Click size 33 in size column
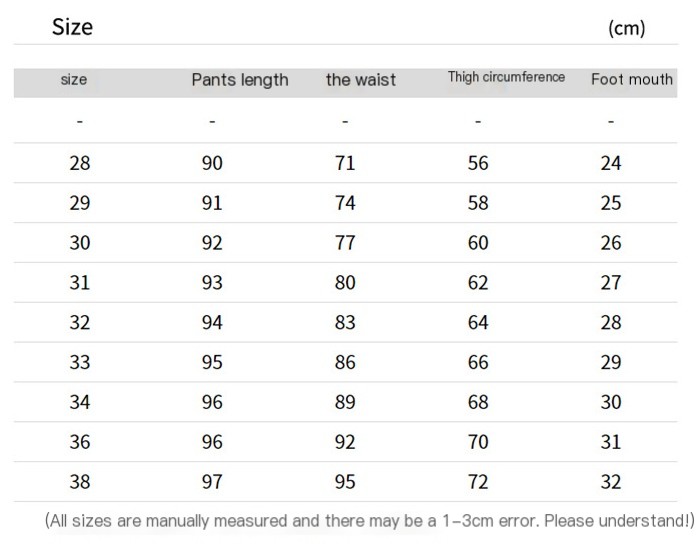Viewport: 699px width, 547px height. (80, 363)
